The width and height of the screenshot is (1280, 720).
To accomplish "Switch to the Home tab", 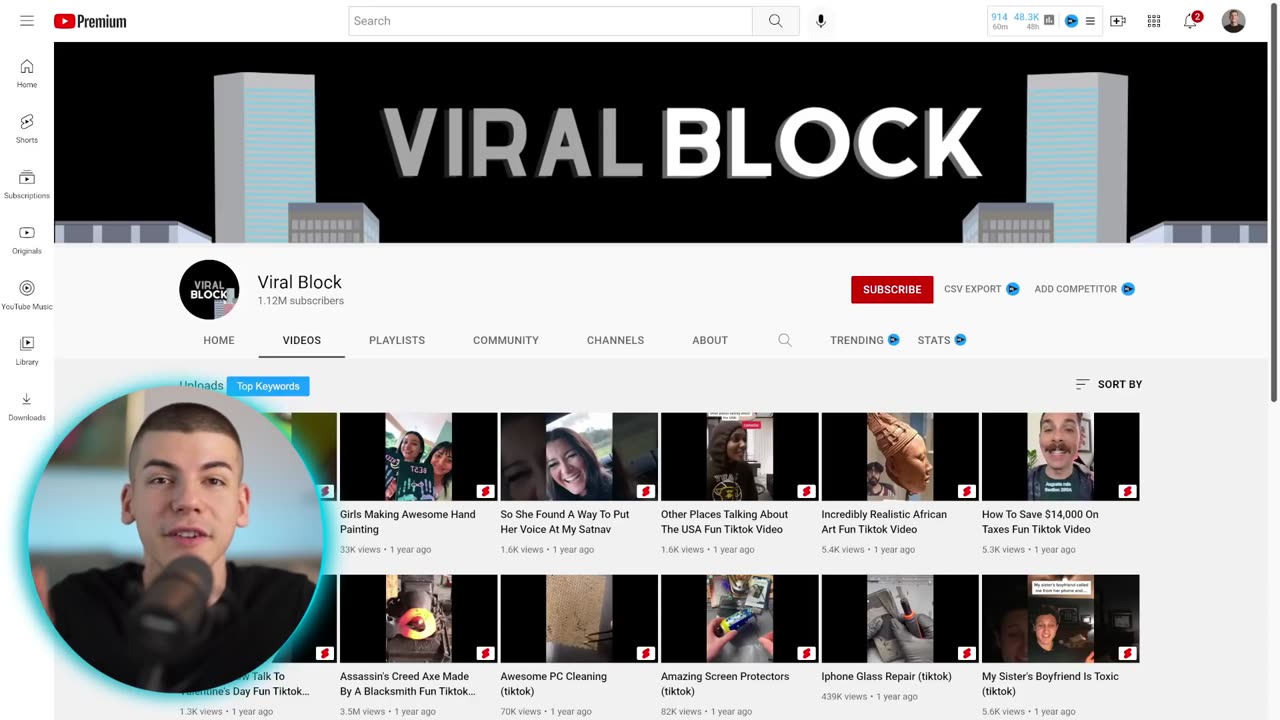I will point(219,340).
